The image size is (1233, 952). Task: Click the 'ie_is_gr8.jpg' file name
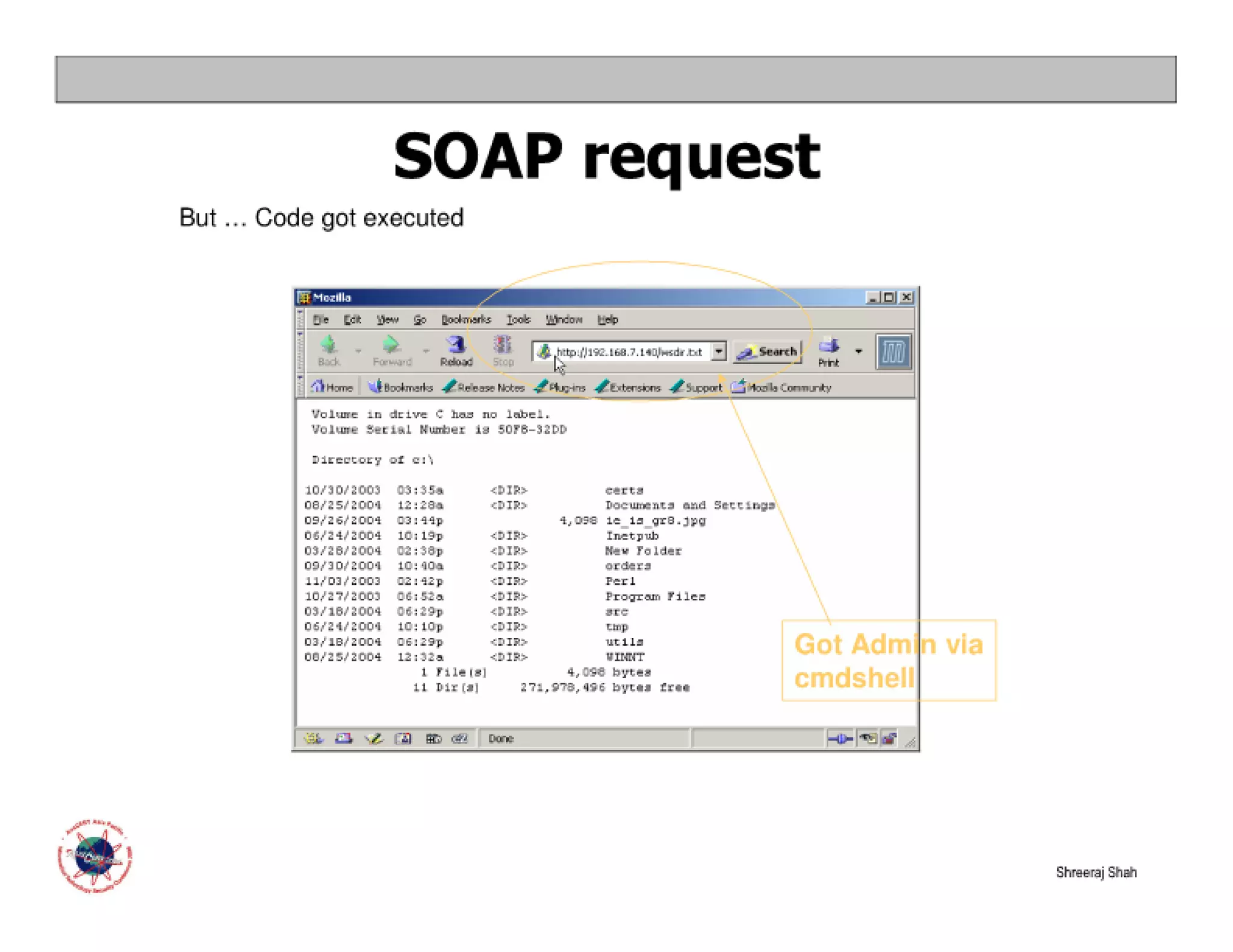[x=656, y=521]
